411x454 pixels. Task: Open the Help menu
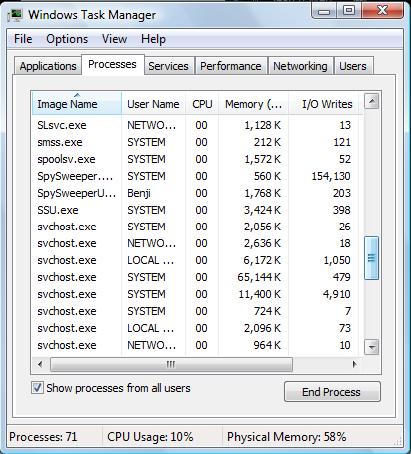click(x=153, y=39)
